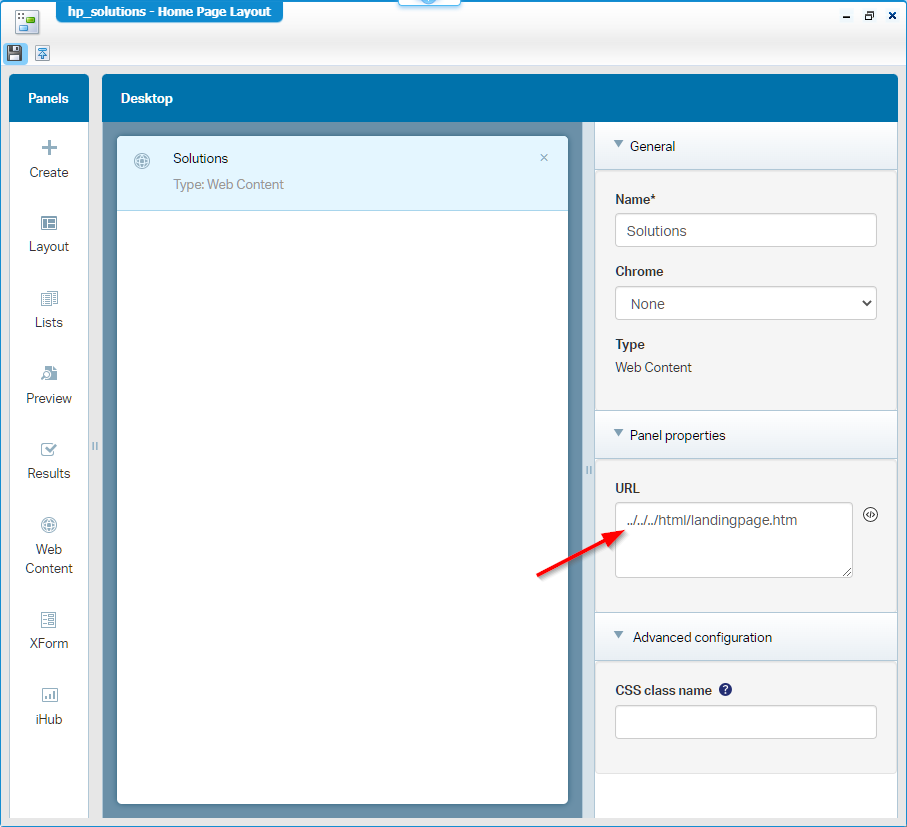Click into the CSS class name field
This screenshot has width=907, height=827.
(x=745, y=722)
